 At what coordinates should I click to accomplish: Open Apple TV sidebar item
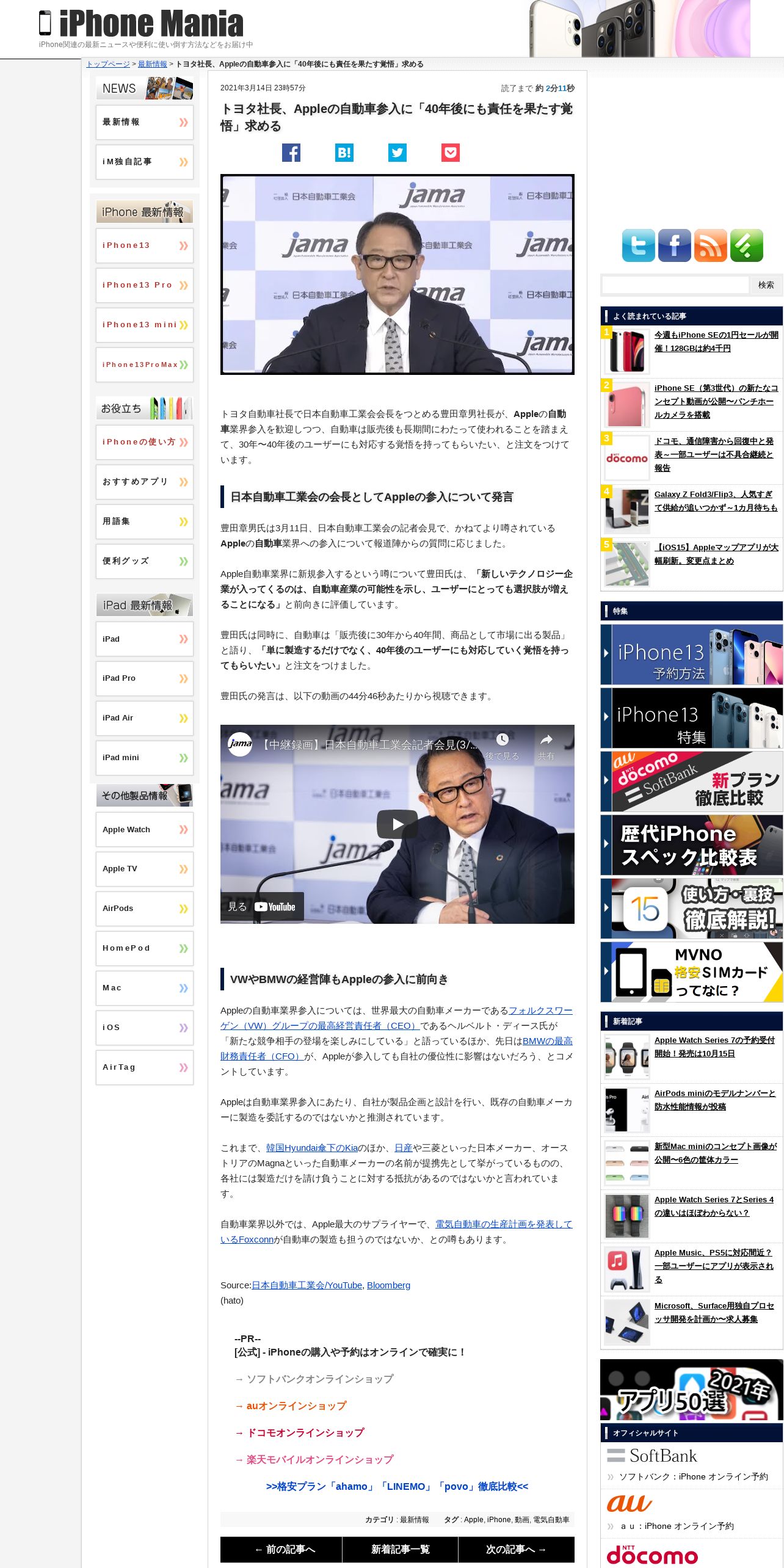[145, 869]
